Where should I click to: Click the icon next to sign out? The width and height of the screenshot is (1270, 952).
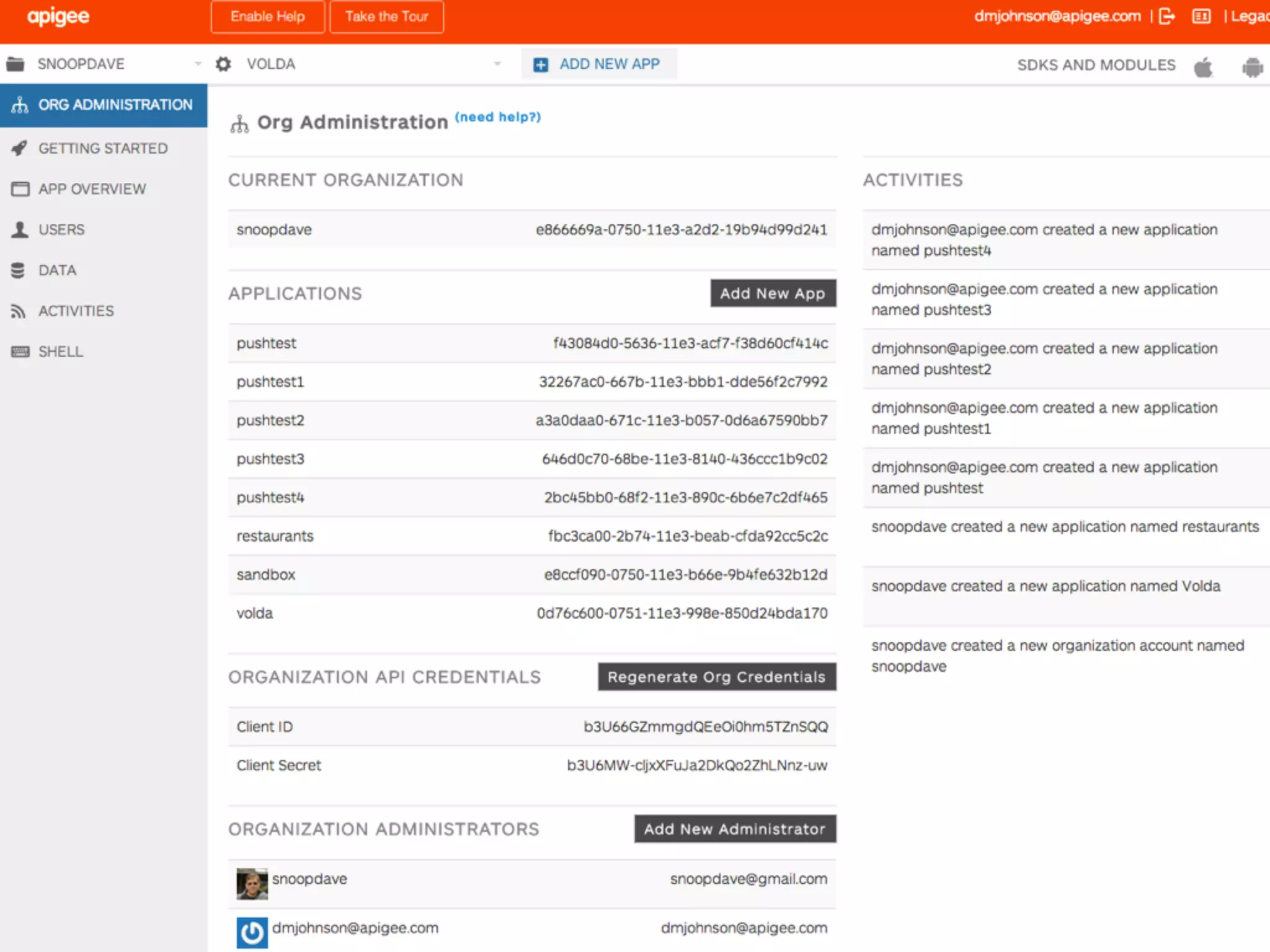tap(1201, 16)
